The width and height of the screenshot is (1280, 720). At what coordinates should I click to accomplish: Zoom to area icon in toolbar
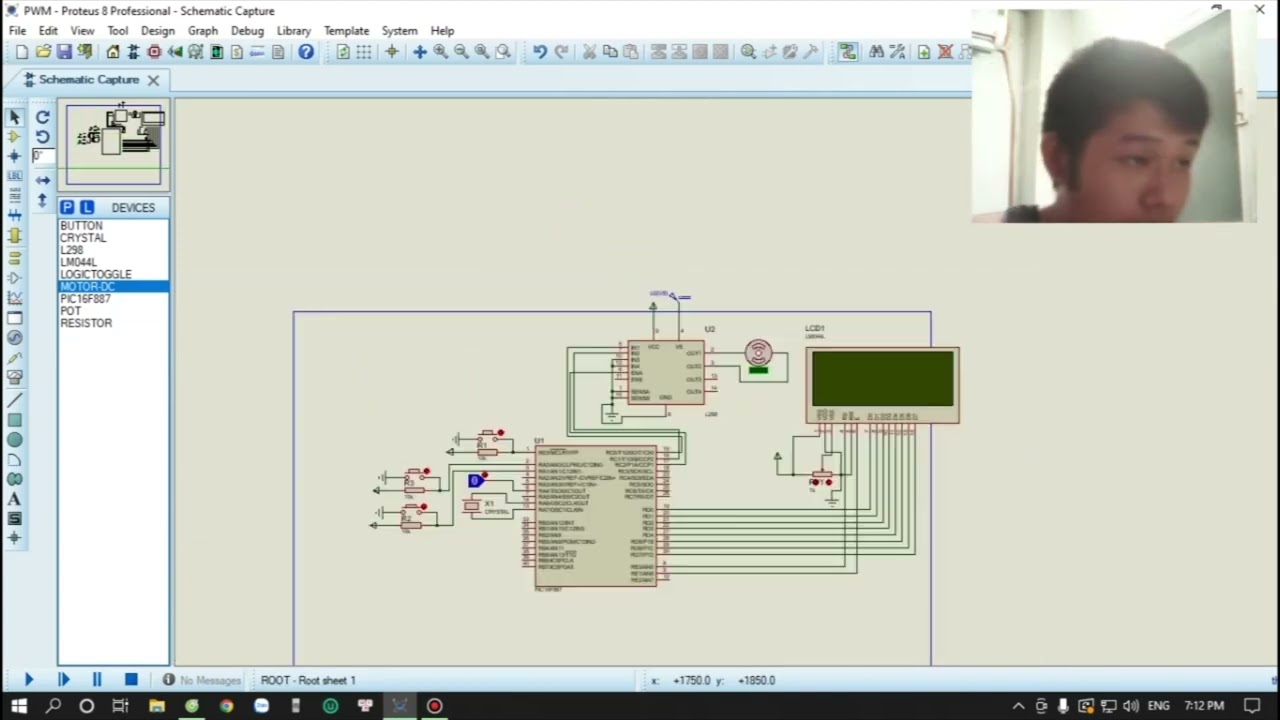coord(503,52)
